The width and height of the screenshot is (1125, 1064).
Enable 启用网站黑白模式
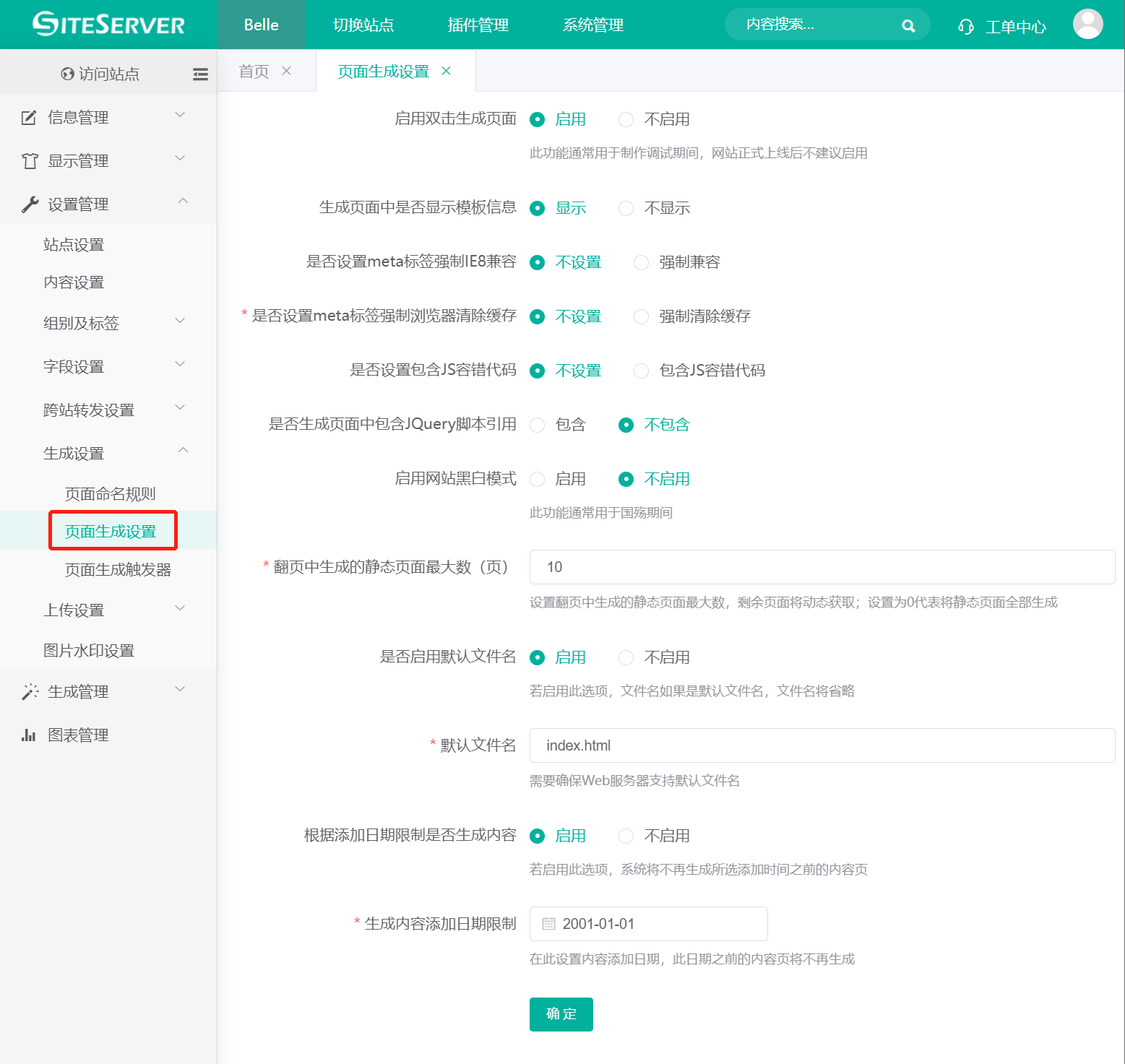537,479
